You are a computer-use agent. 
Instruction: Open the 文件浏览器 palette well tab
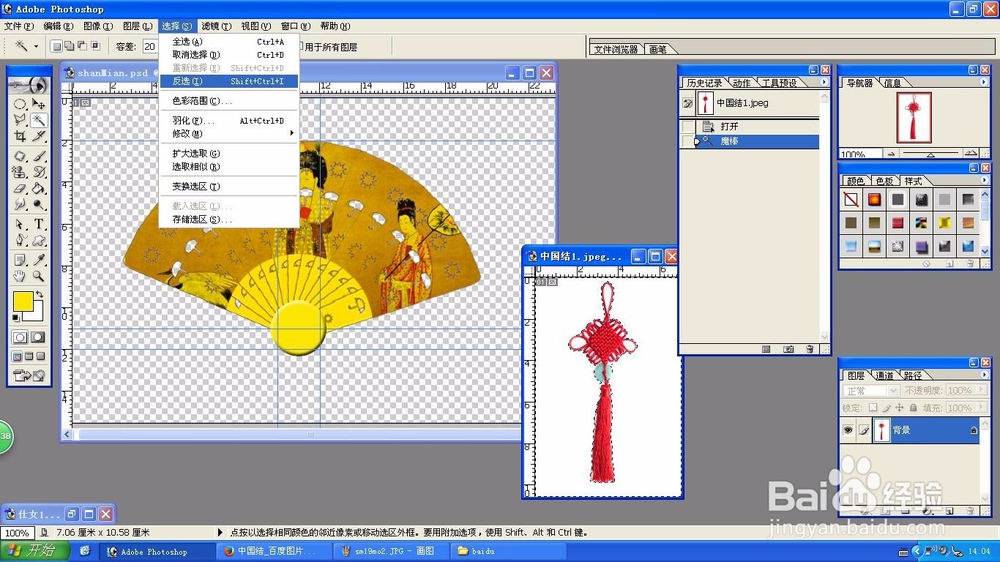(x=616, y=49)
